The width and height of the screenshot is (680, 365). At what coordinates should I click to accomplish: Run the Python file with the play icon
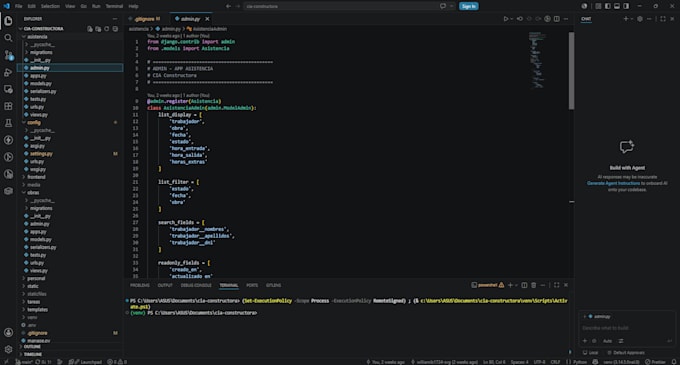point(506,19)
